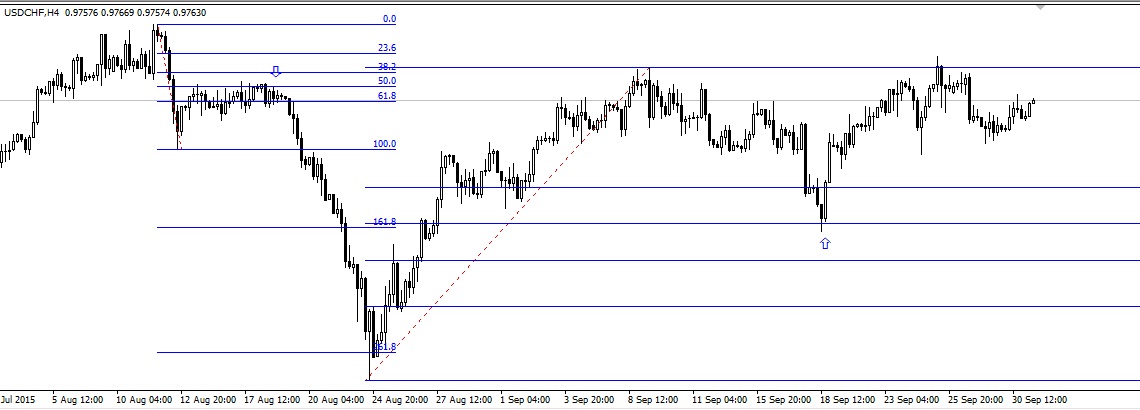Screen dimensions: 1140x410
Task: Select the blue up arrow marker
Action: 825,244
